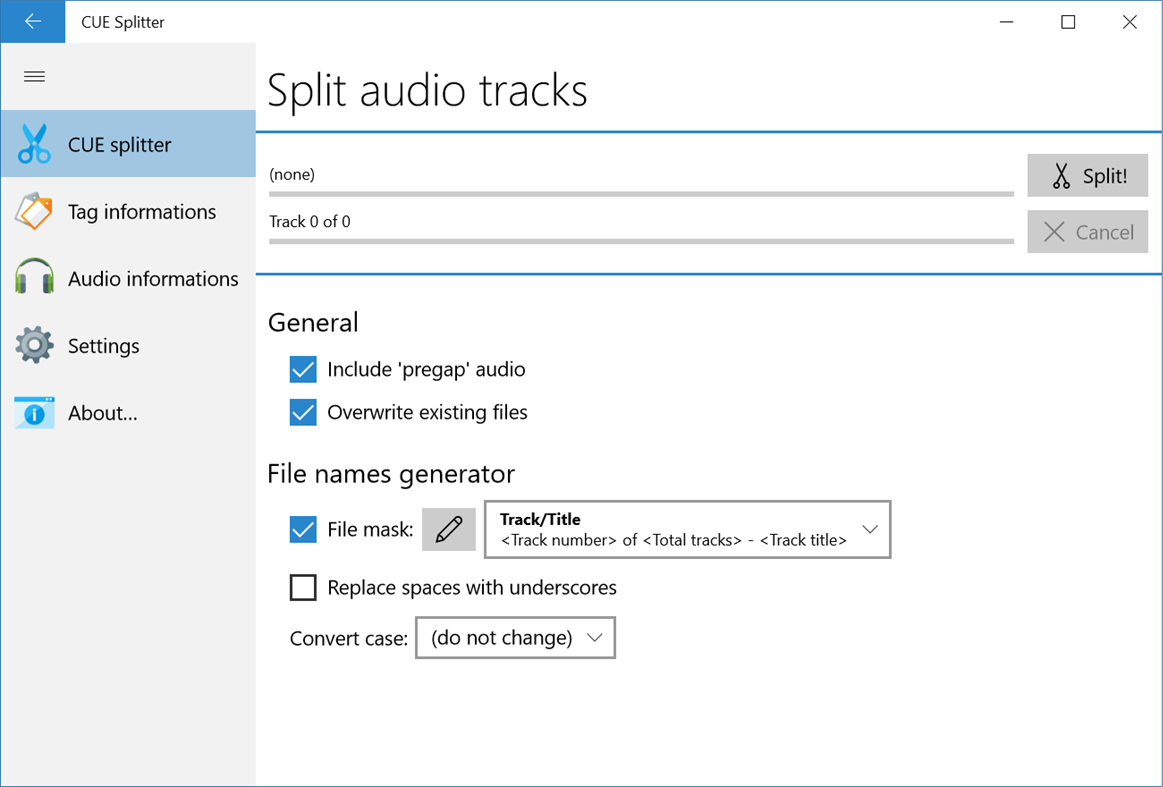Open the Convert case dropdown
The height and width of the screenshot is (787, 1163).
pyautogui.click(x=515, y=637)
